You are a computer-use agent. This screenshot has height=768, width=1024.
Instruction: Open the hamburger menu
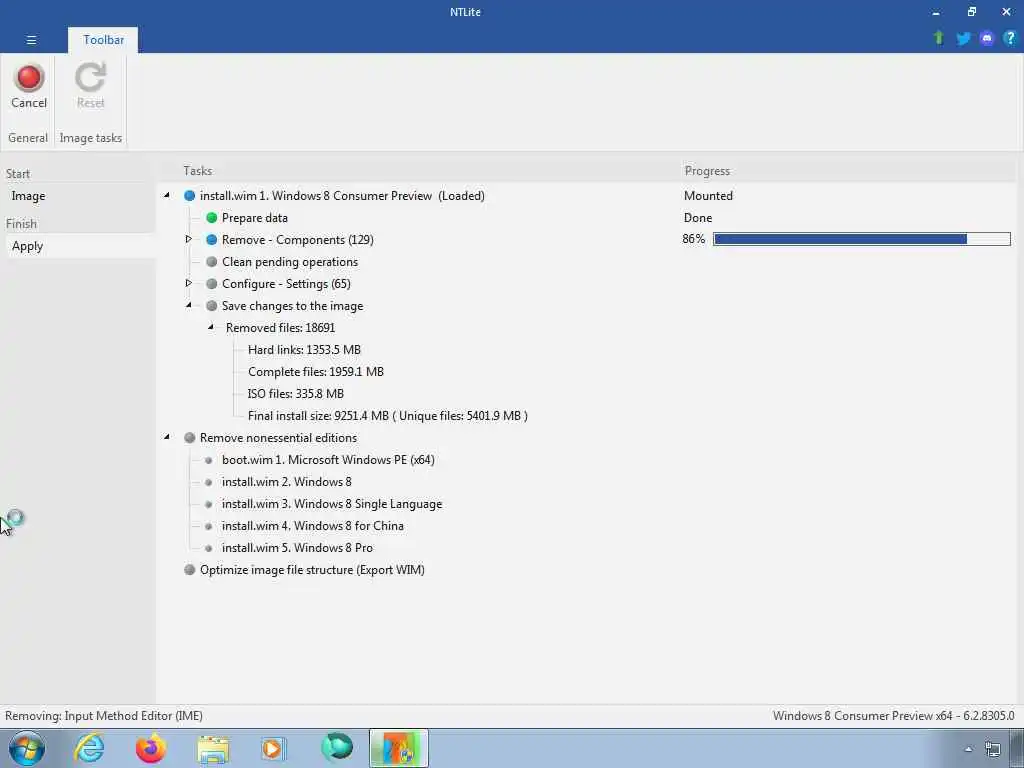click(x=31, y=40)
